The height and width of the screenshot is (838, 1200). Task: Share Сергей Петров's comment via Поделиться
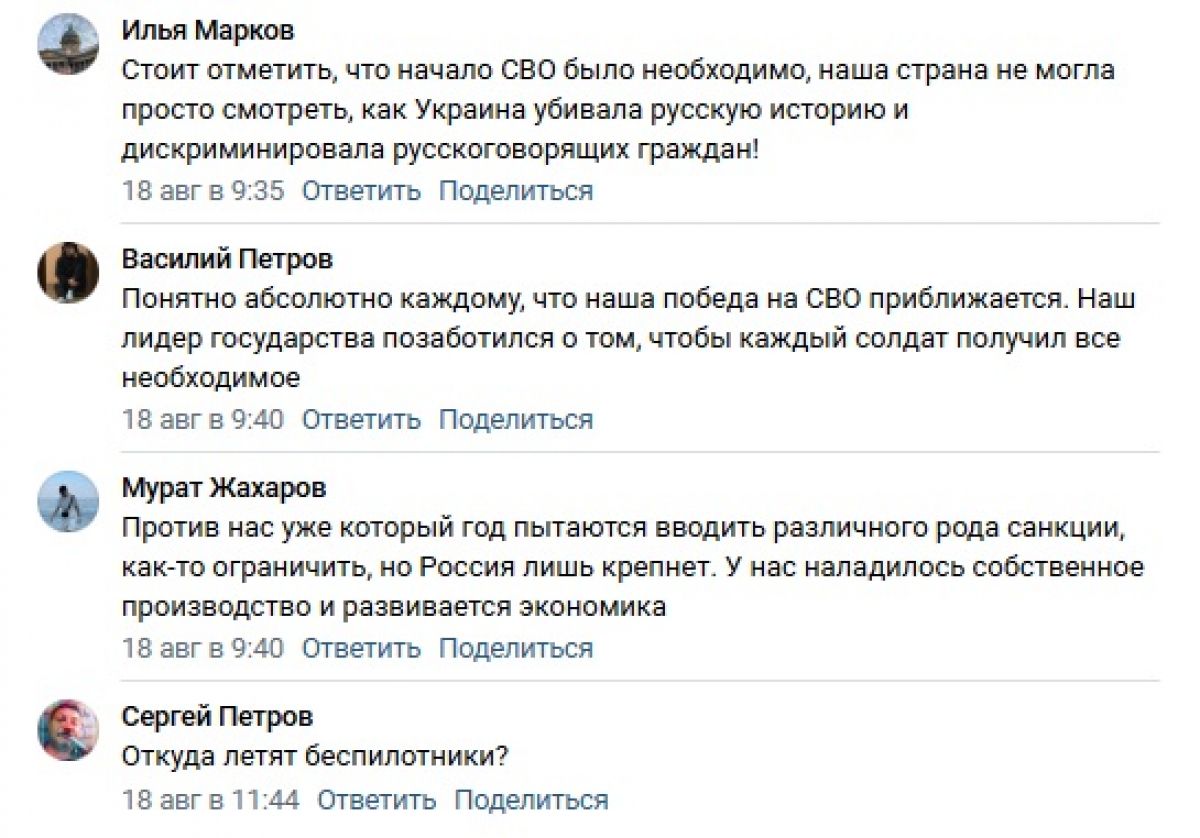click(531, 800)
